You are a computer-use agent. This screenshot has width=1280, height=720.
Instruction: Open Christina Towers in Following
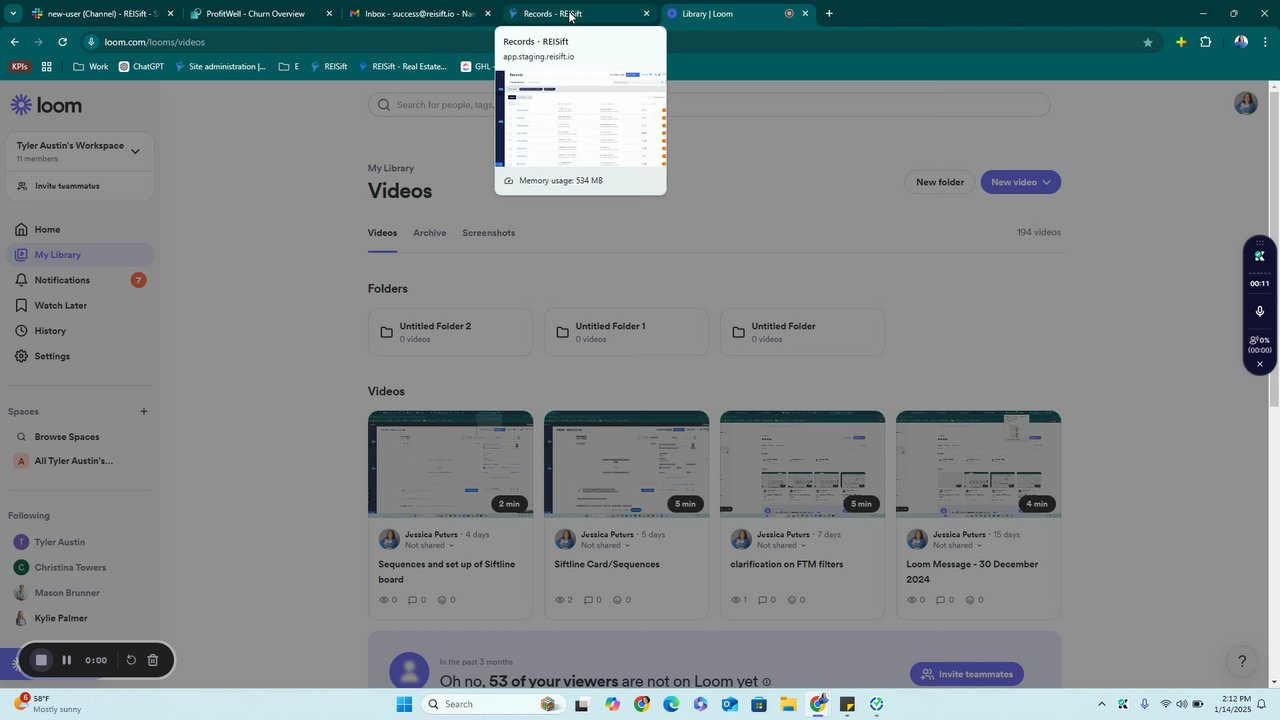80,567
